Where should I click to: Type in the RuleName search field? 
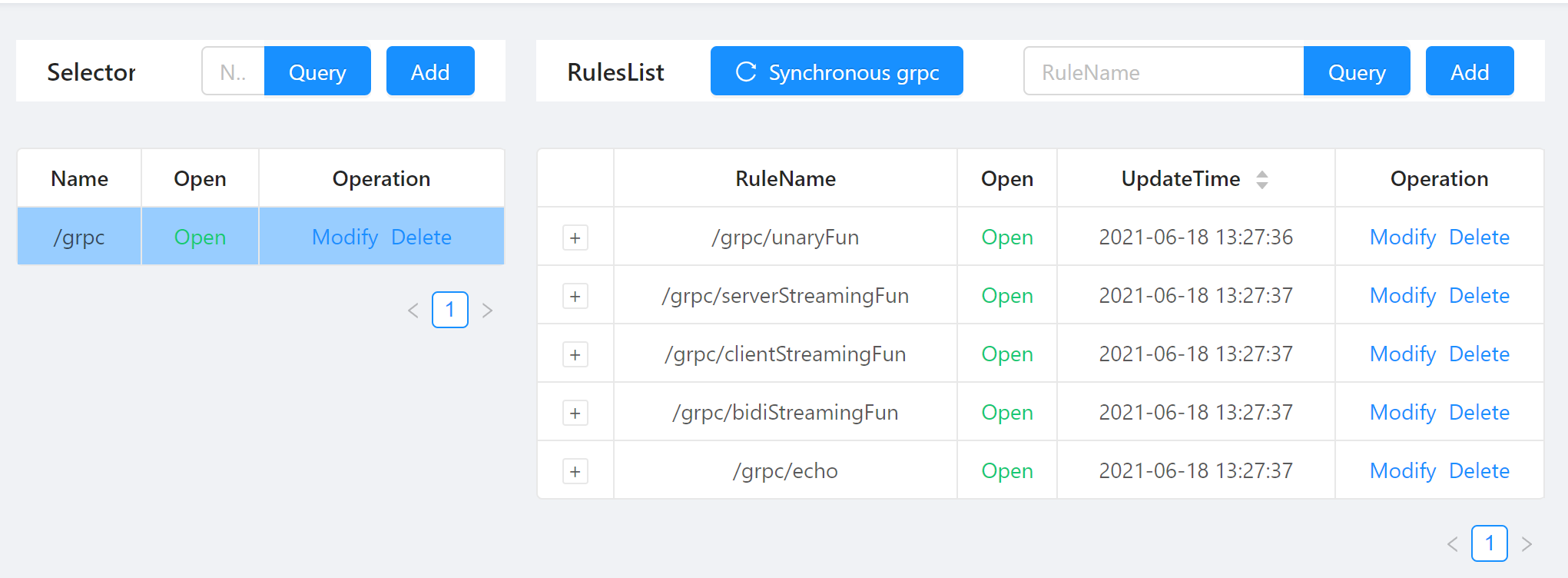tap(1163, 71)
